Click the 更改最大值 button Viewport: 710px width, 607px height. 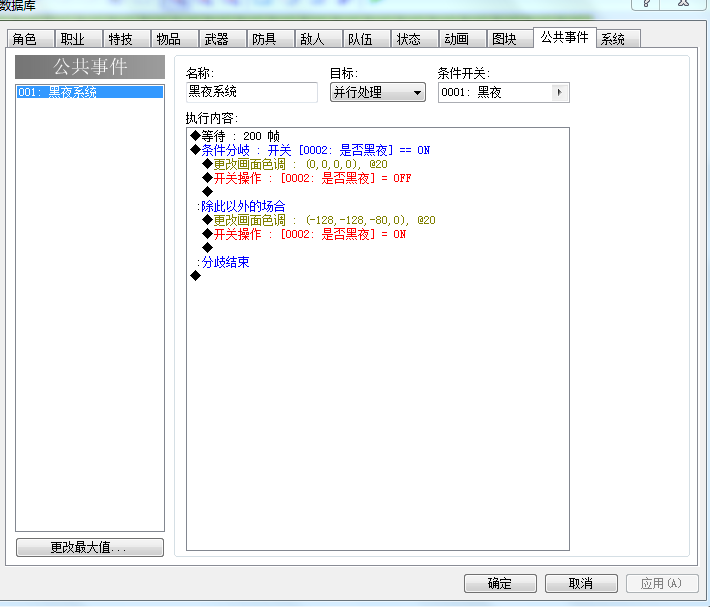[x=90, y=547]
